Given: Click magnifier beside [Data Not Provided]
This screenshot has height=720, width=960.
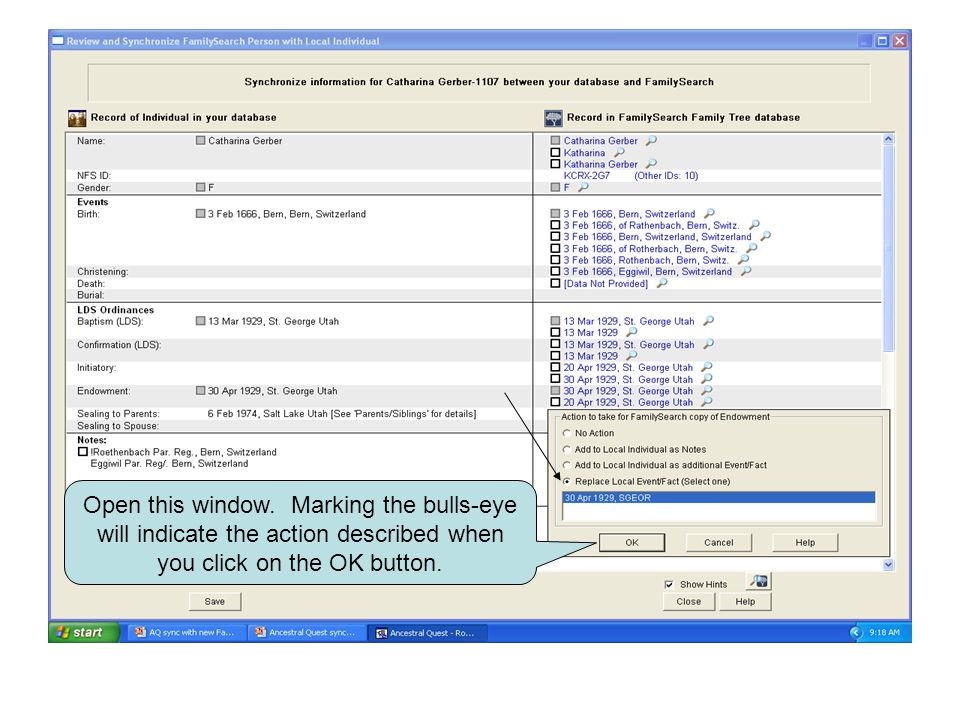Looking at the screenshot, I should (662, 283).
